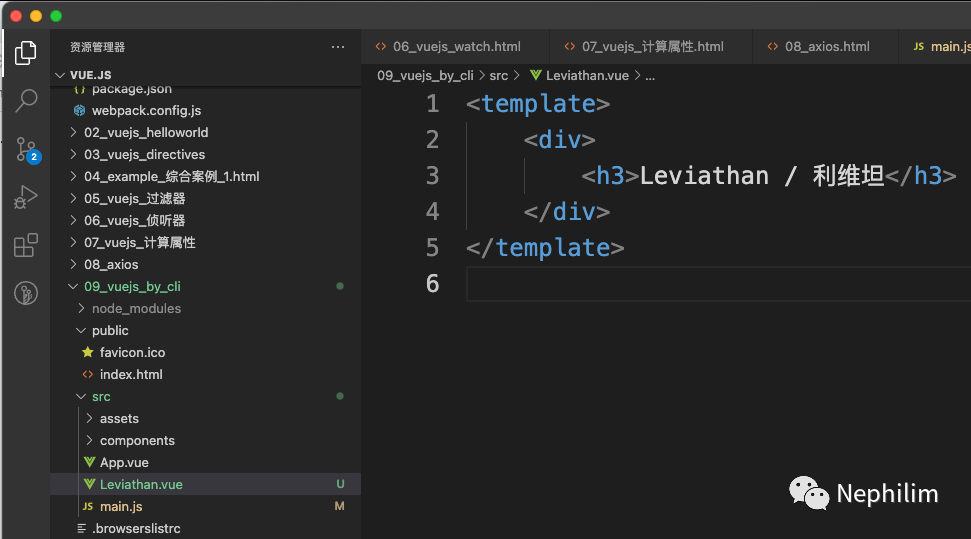Image resolution: width=971 pixels, height=539 pixels.
Task: Click the bottom activity bar leaf icon
Action: [x=26, y=293]
